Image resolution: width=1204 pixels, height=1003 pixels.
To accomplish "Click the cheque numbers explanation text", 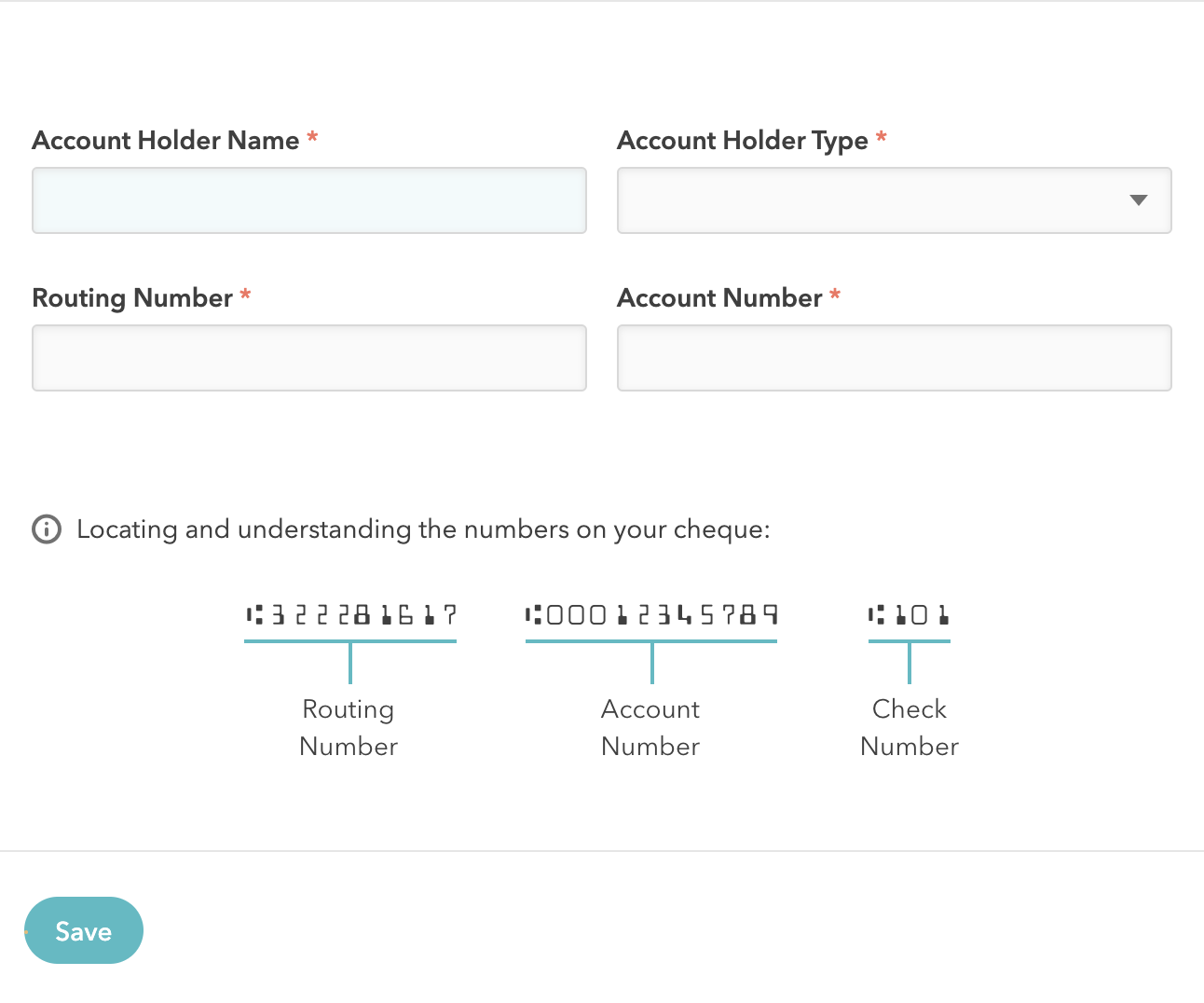I will coord(423,529).
